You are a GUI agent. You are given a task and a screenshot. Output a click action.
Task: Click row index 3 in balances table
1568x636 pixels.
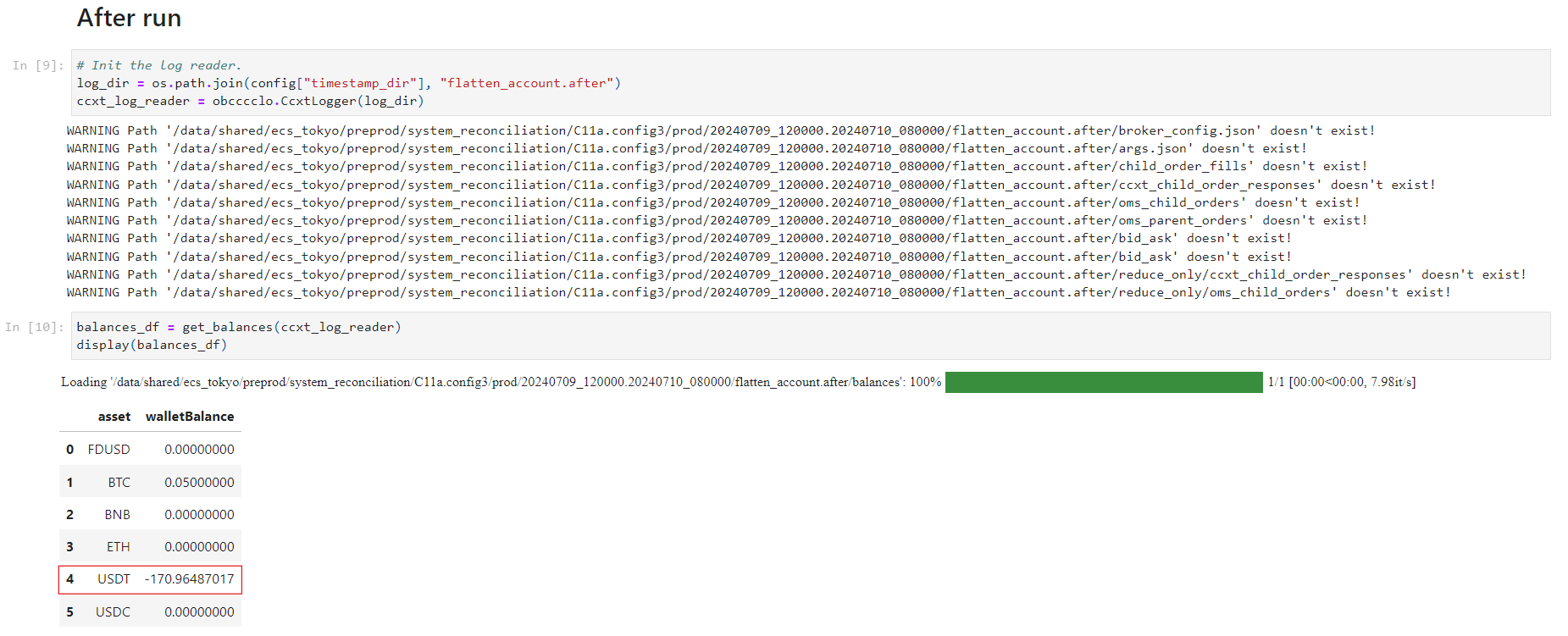pyautogui.click(x=69, y=547)
